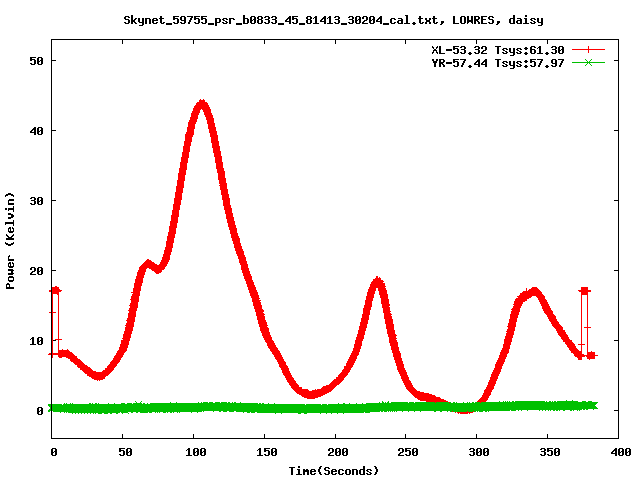Screen dimensions: 640x480
Task: Click x-axis tick label 250
Action: pyautogui.click(x=408, y=452)
